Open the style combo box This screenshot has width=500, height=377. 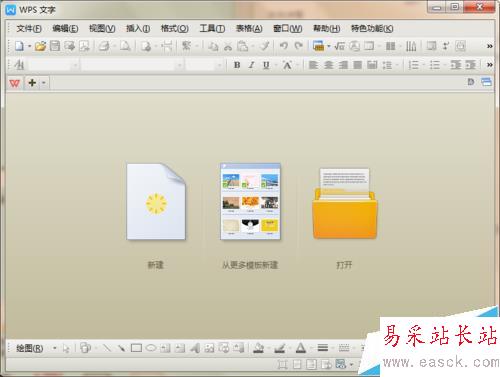[53, 65]
